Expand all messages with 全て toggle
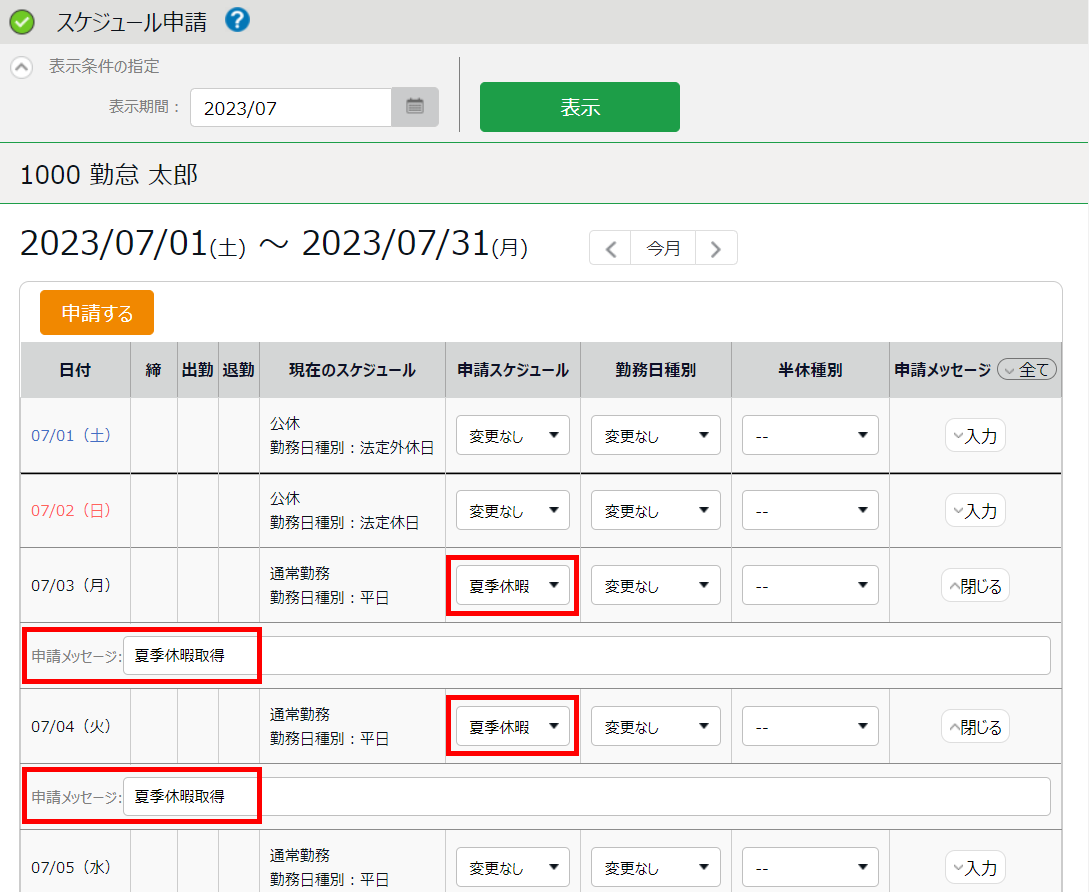This screenshot has height=892, width=1089. tap(1027, 370)
